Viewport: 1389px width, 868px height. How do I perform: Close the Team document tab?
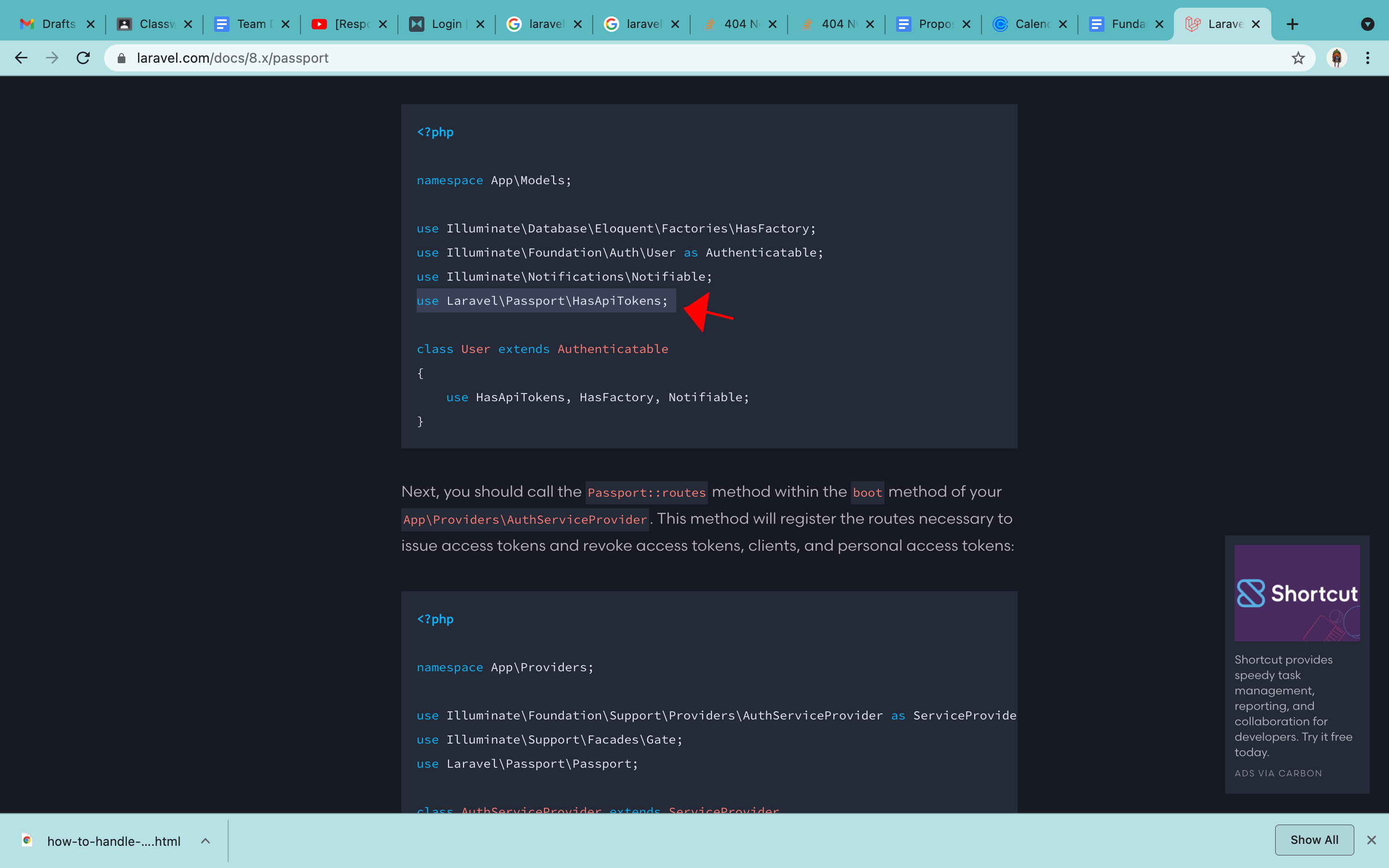tap(285, 24)
